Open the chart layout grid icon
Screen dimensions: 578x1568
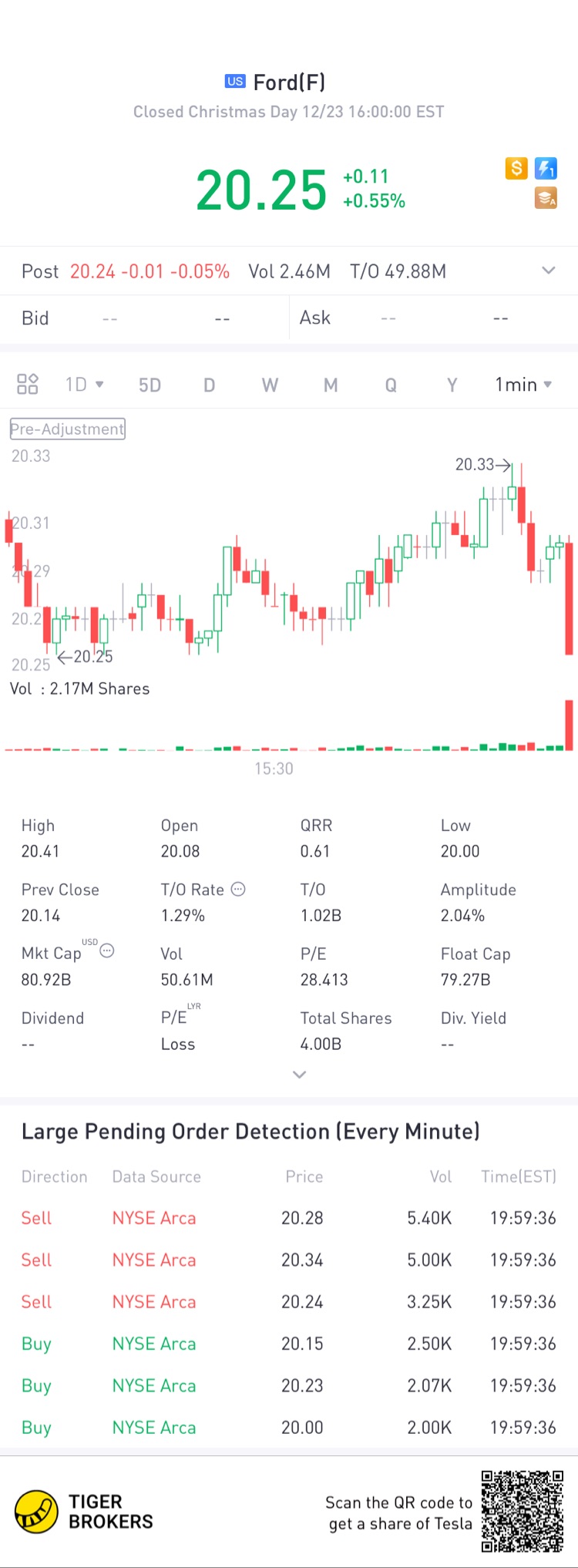[28, 384]
